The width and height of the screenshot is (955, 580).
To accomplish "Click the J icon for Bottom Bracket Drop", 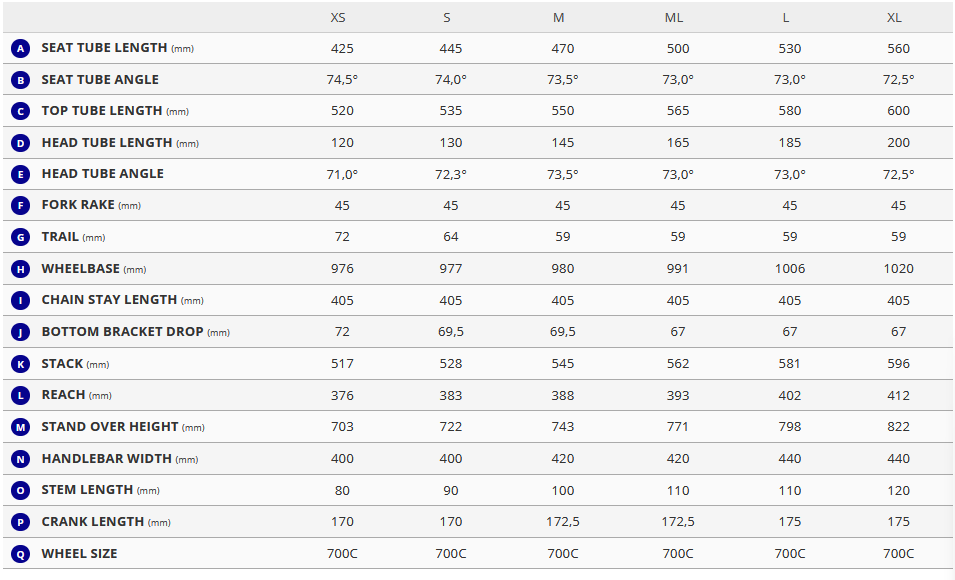I will pyautogui.click(x=21, y=332).
